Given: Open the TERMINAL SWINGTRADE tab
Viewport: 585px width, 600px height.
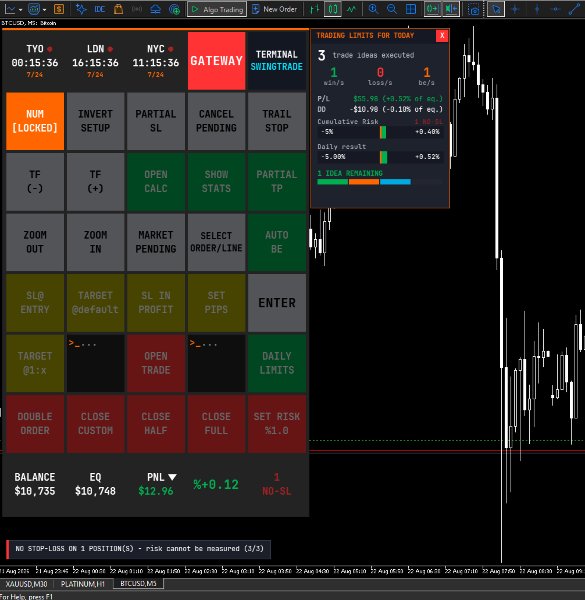Looking at the screenshot, I should 277,60.
